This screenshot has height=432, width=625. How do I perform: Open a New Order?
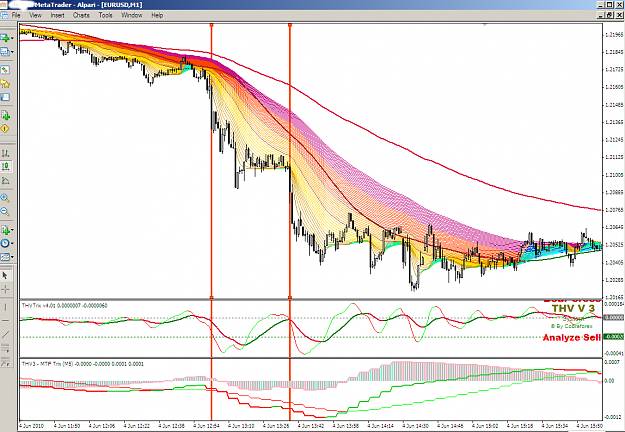tap(5, 115)
